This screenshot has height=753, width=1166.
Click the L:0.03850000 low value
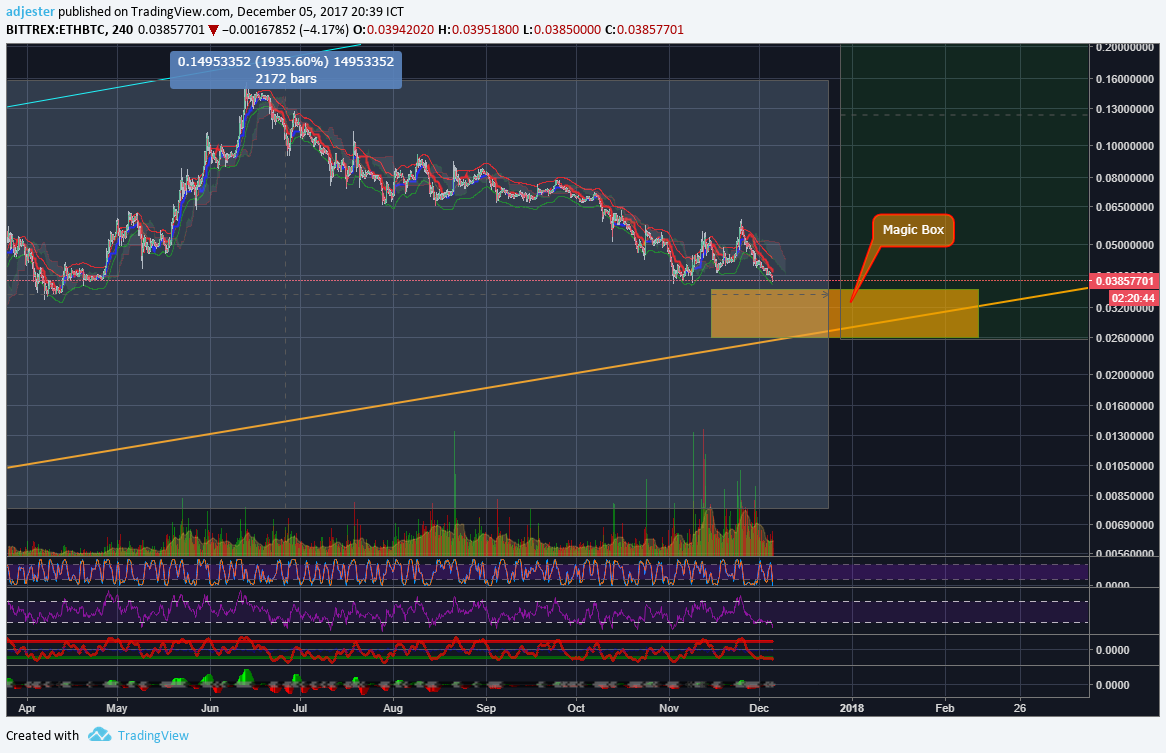click(x=562, y=30)
